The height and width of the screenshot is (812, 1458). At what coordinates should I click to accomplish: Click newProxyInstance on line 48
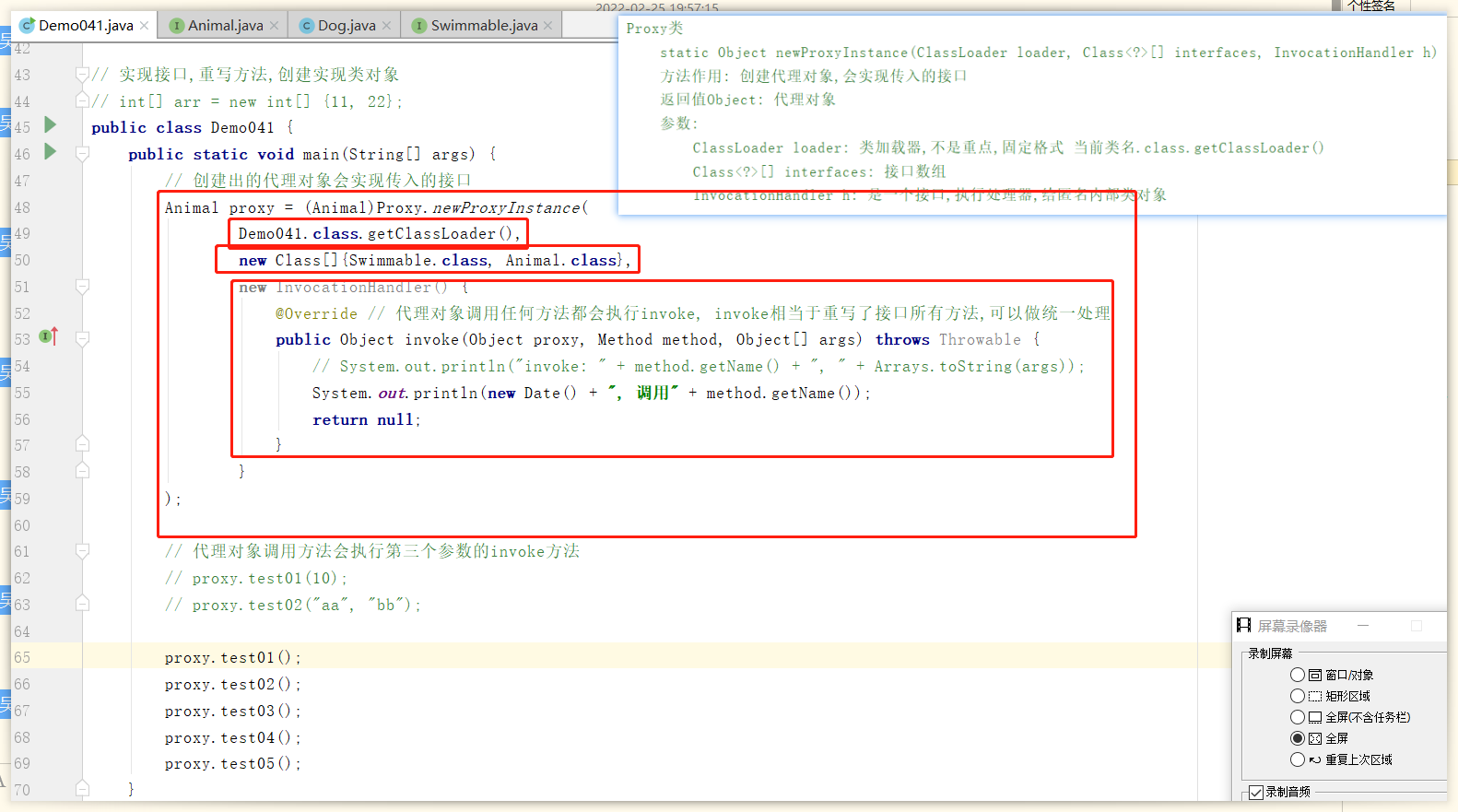(x=506, y=207)
